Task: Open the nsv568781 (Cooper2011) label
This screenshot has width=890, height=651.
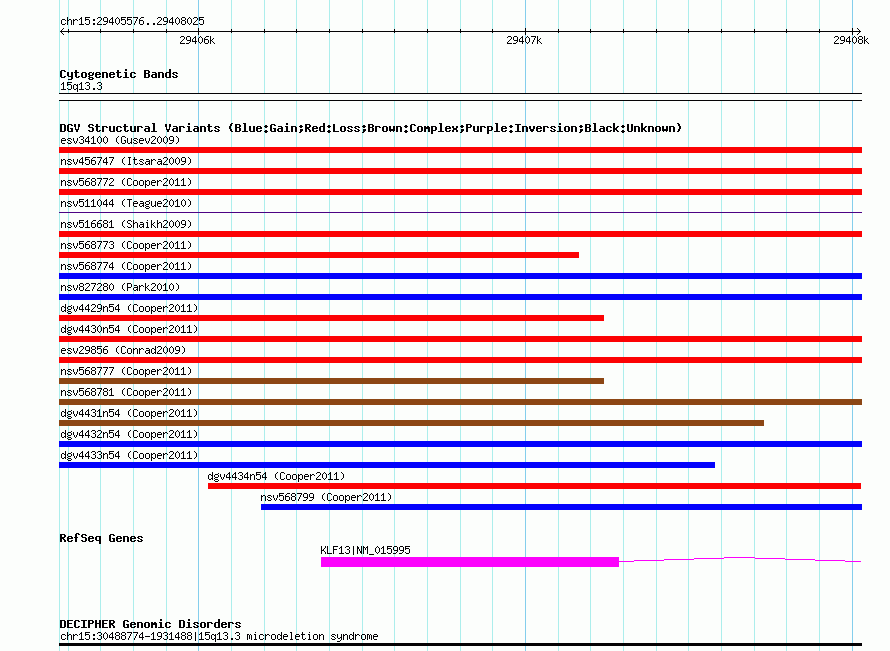Action: click(x=126, y=392)
